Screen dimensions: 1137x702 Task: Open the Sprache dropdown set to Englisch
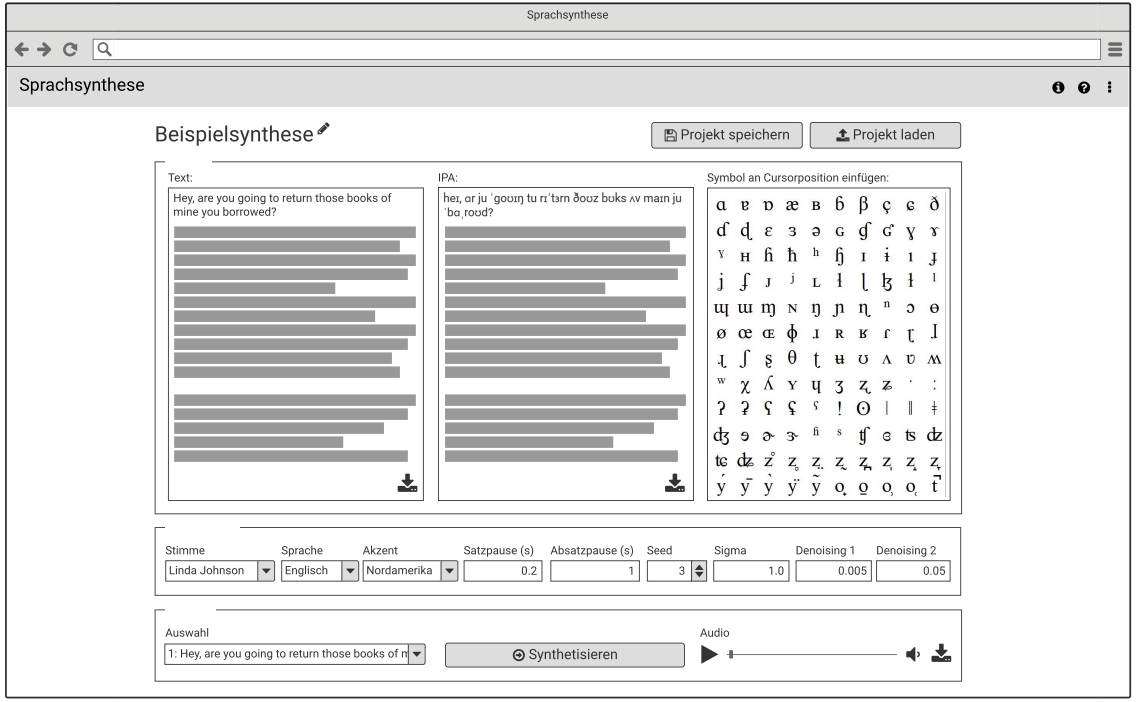(x=350, y=571)
